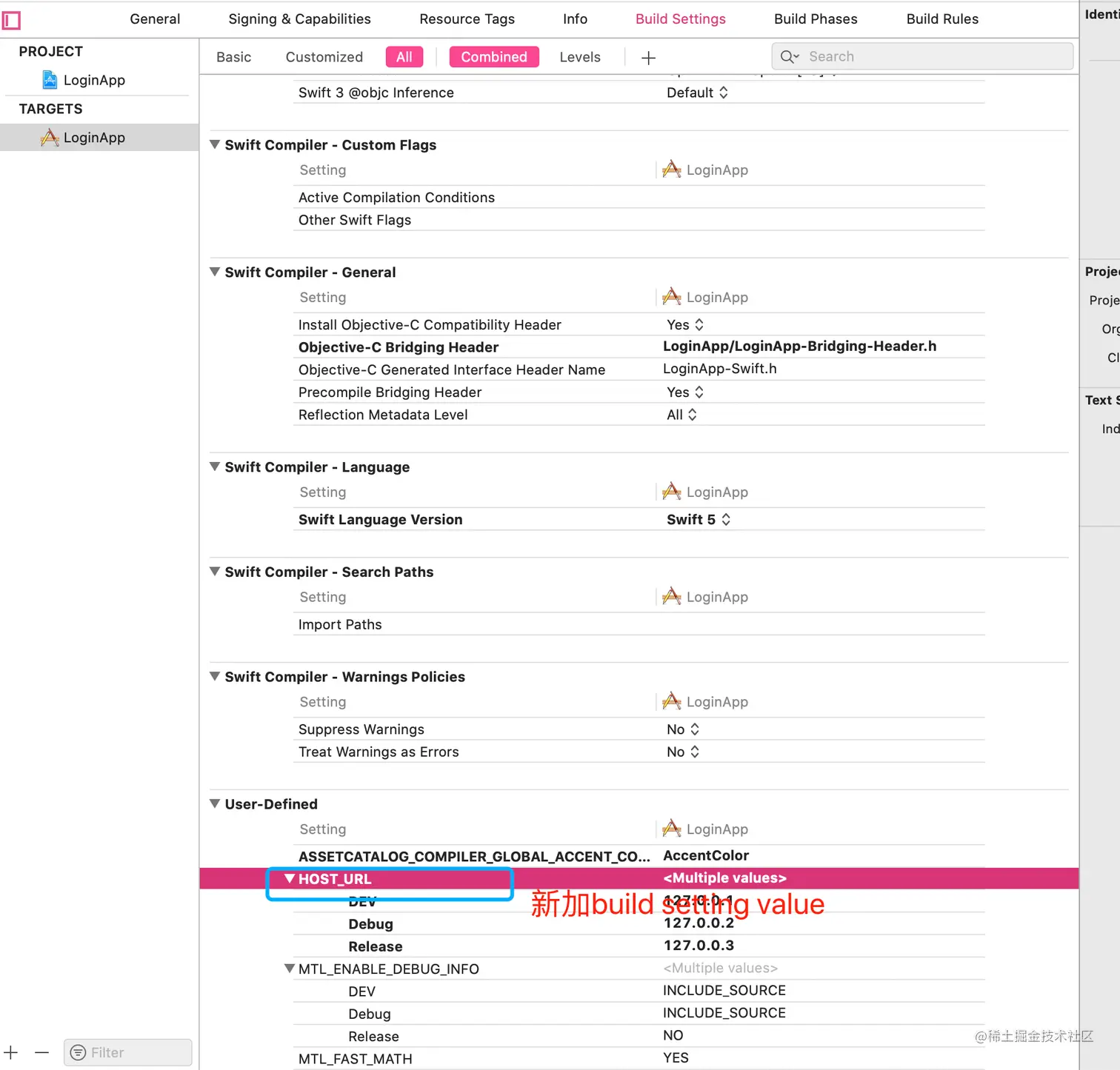Click the ASSETCATALOG_COMPILER_GLOBAL_ACCENT_CO... setting name
The image size is (1120, 1070).
point(474,856)
